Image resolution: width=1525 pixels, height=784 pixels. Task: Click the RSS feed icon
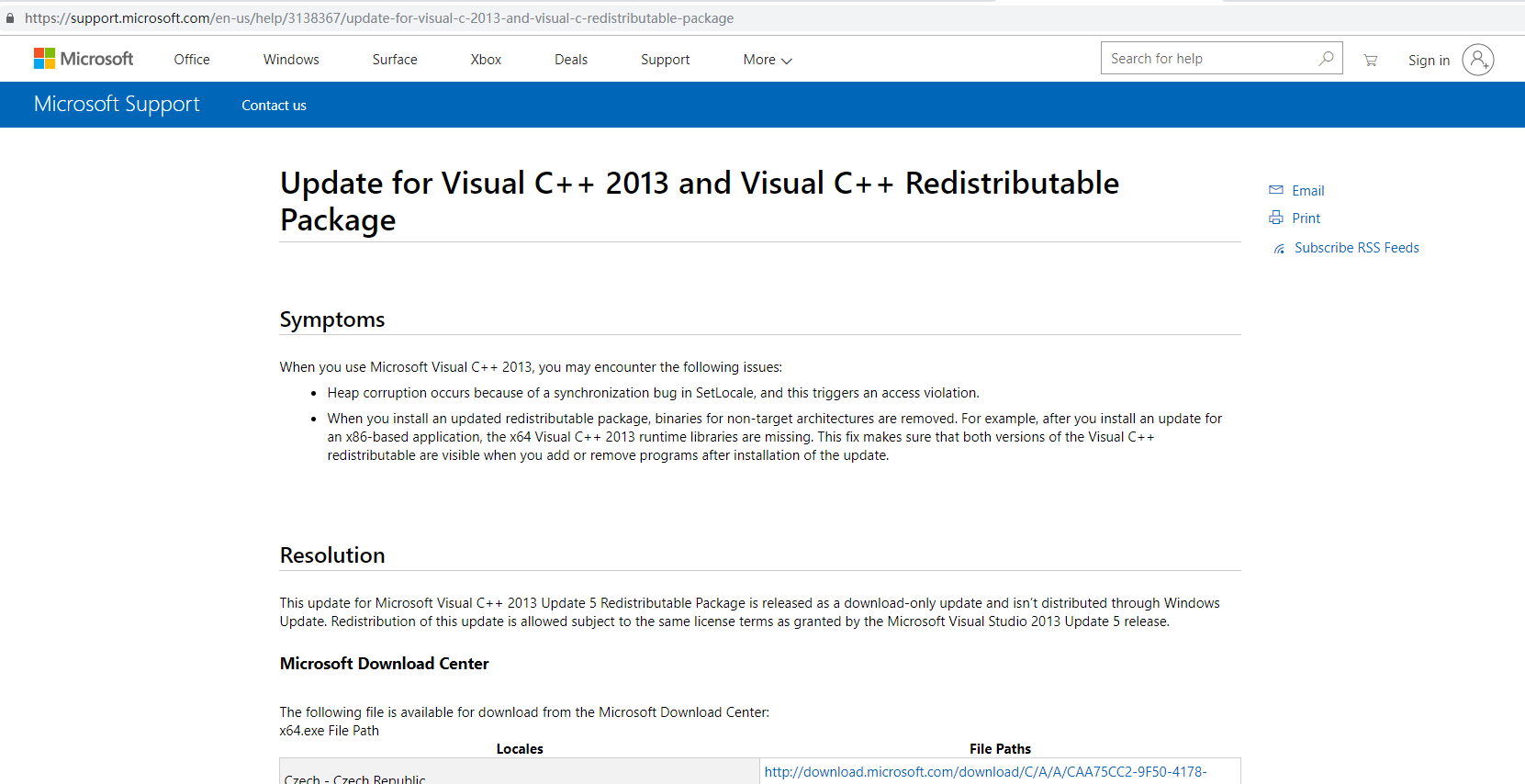tap(1279, 249)
